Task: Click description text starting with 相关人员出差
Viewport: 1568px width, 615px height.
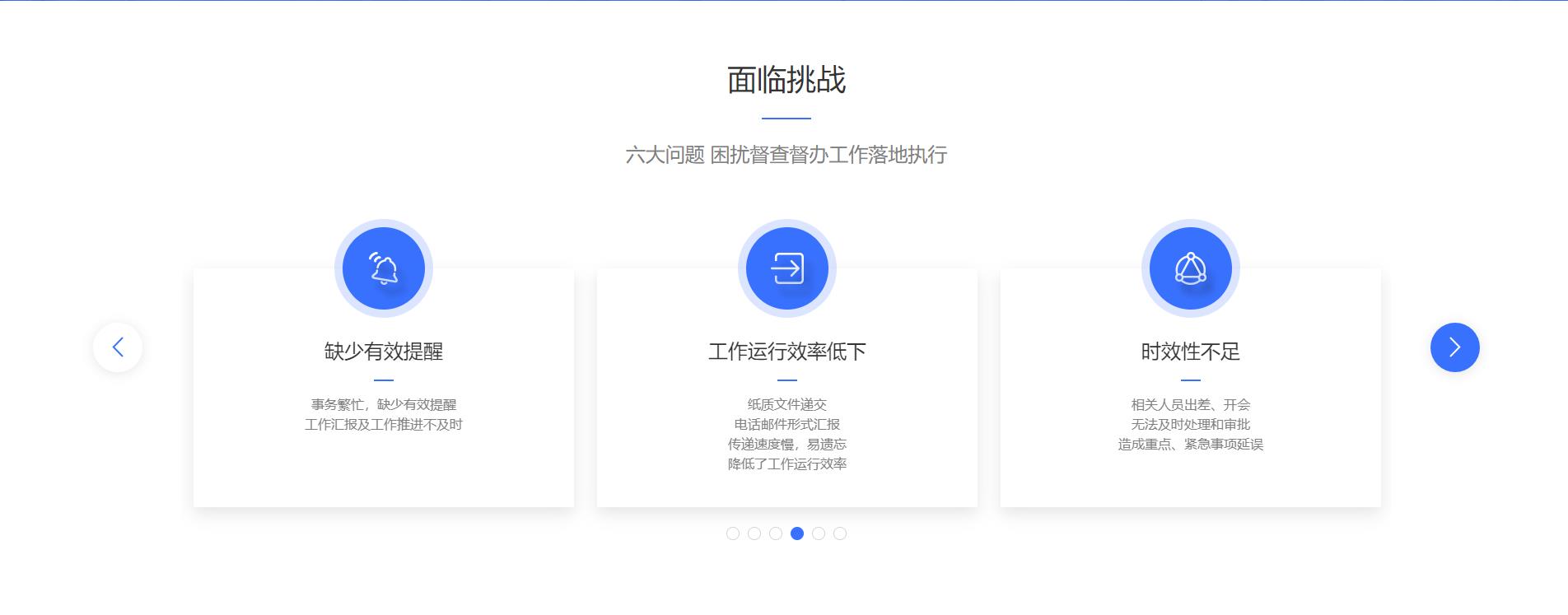Action: [1190, 405]
